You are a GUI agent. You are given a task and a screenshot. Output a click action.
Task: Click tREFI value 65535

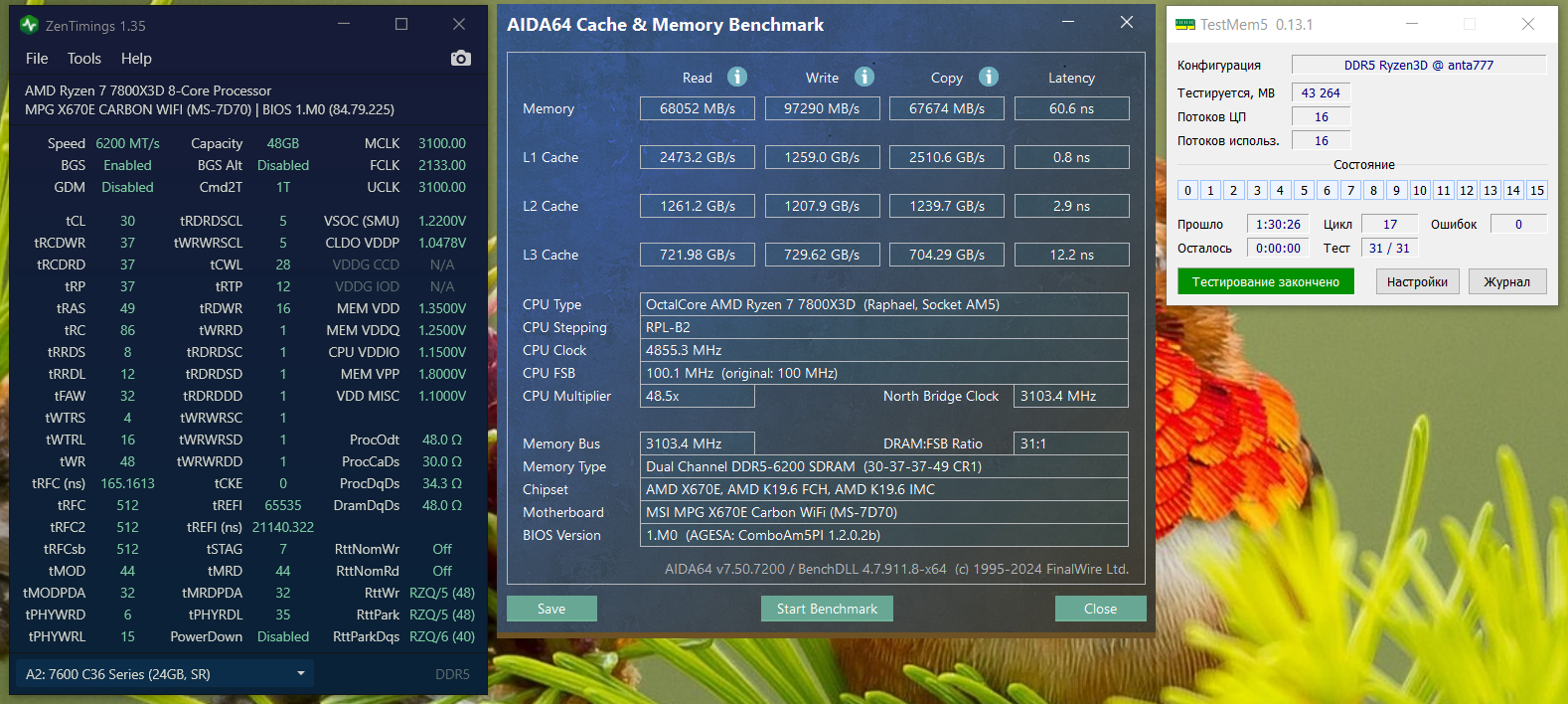pos(283,505)
